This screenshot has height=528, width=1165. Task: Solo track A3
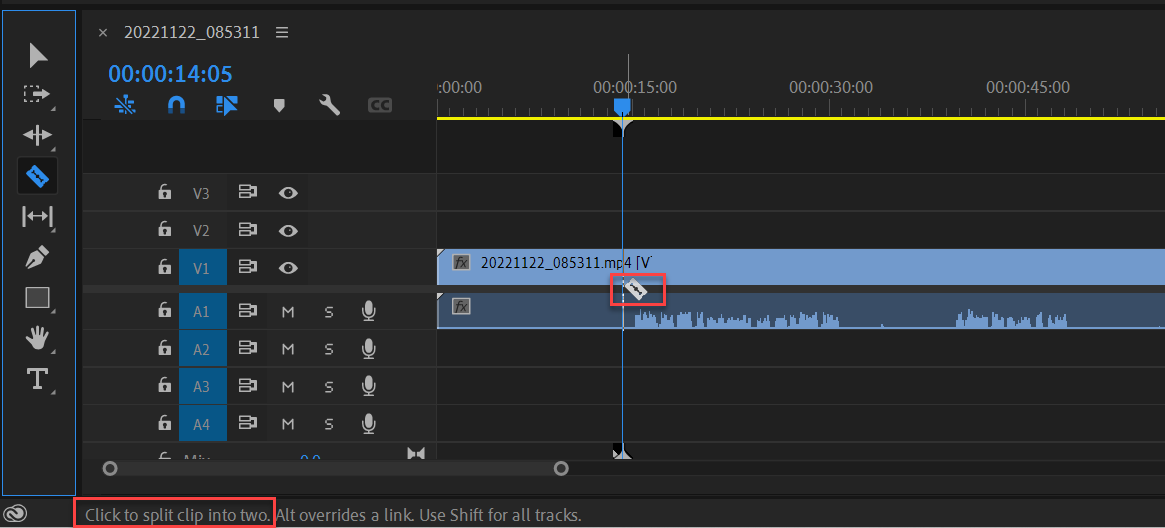[328, 386]
